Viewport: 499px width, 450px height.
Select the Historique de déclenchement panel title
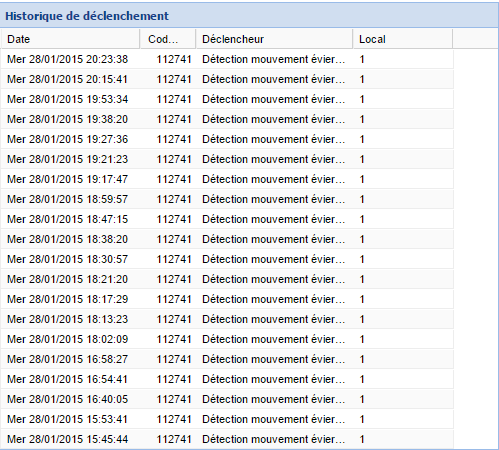click(x=87, y=16)
